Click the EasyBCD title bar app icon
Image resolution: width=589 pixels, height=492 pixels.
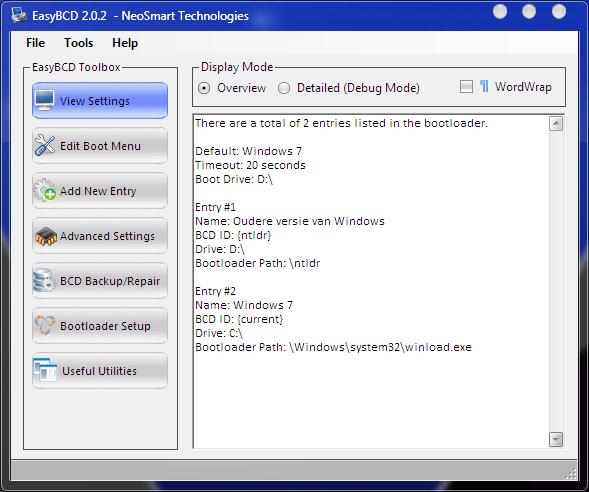coord(19,15)
